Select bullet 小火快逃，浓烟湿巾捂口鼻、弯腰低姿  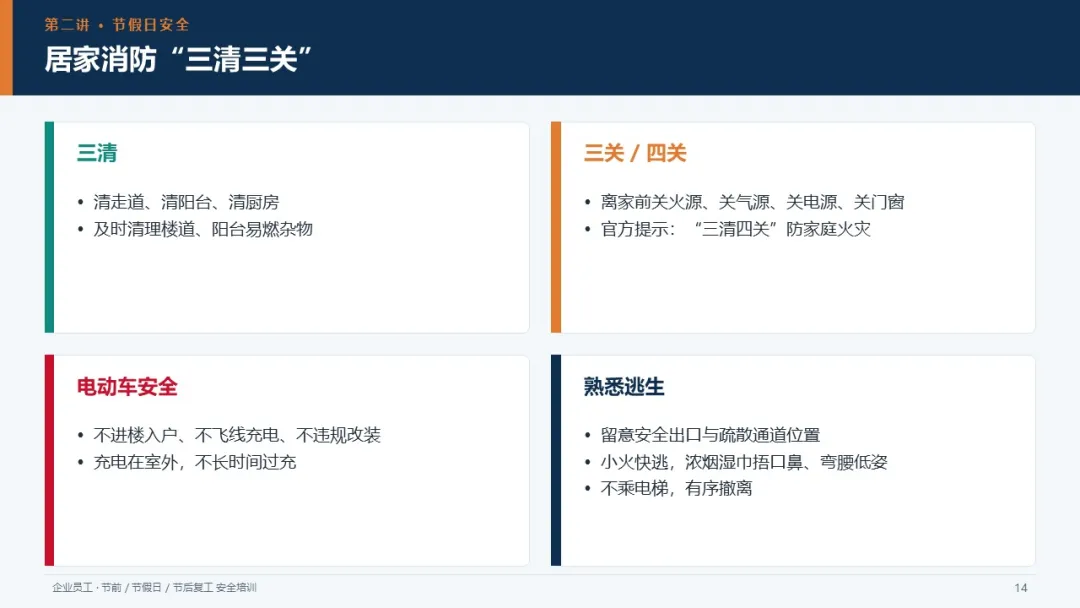744,461
